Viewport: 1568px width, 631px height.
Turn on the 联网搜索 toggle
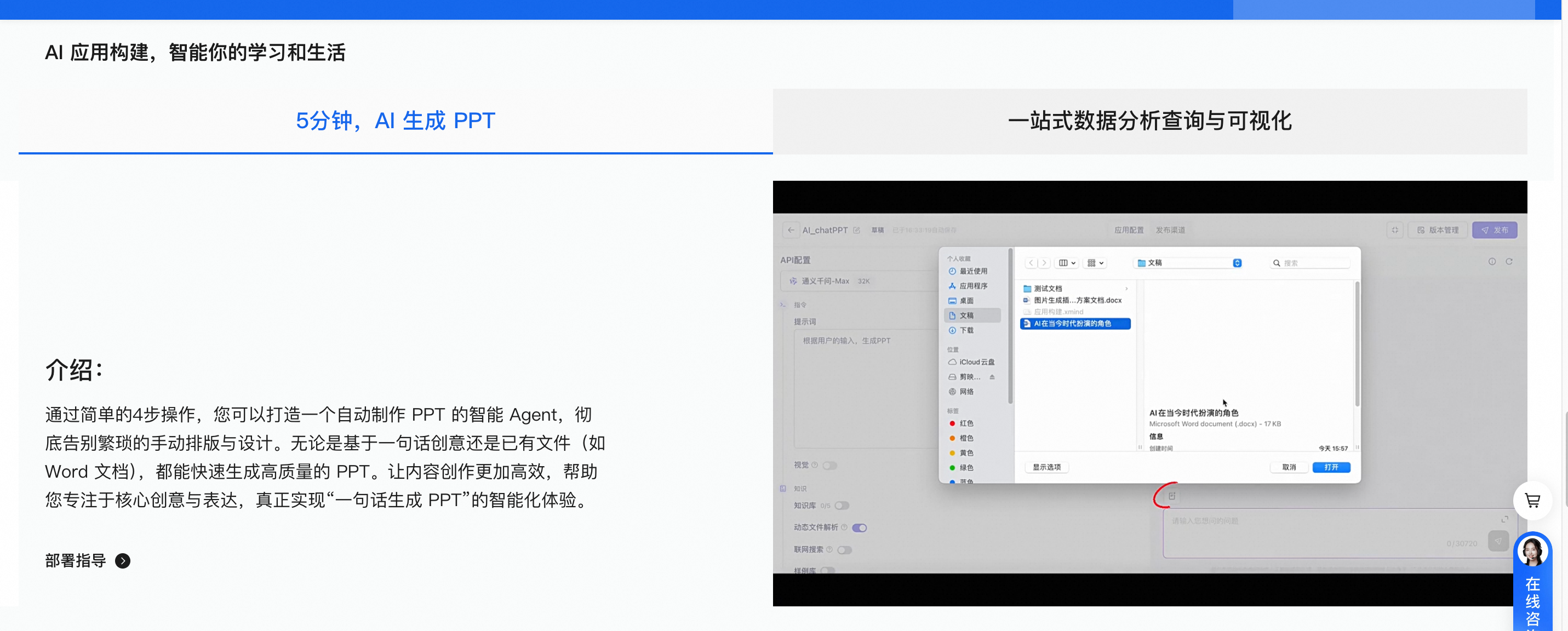click(844, 549)
